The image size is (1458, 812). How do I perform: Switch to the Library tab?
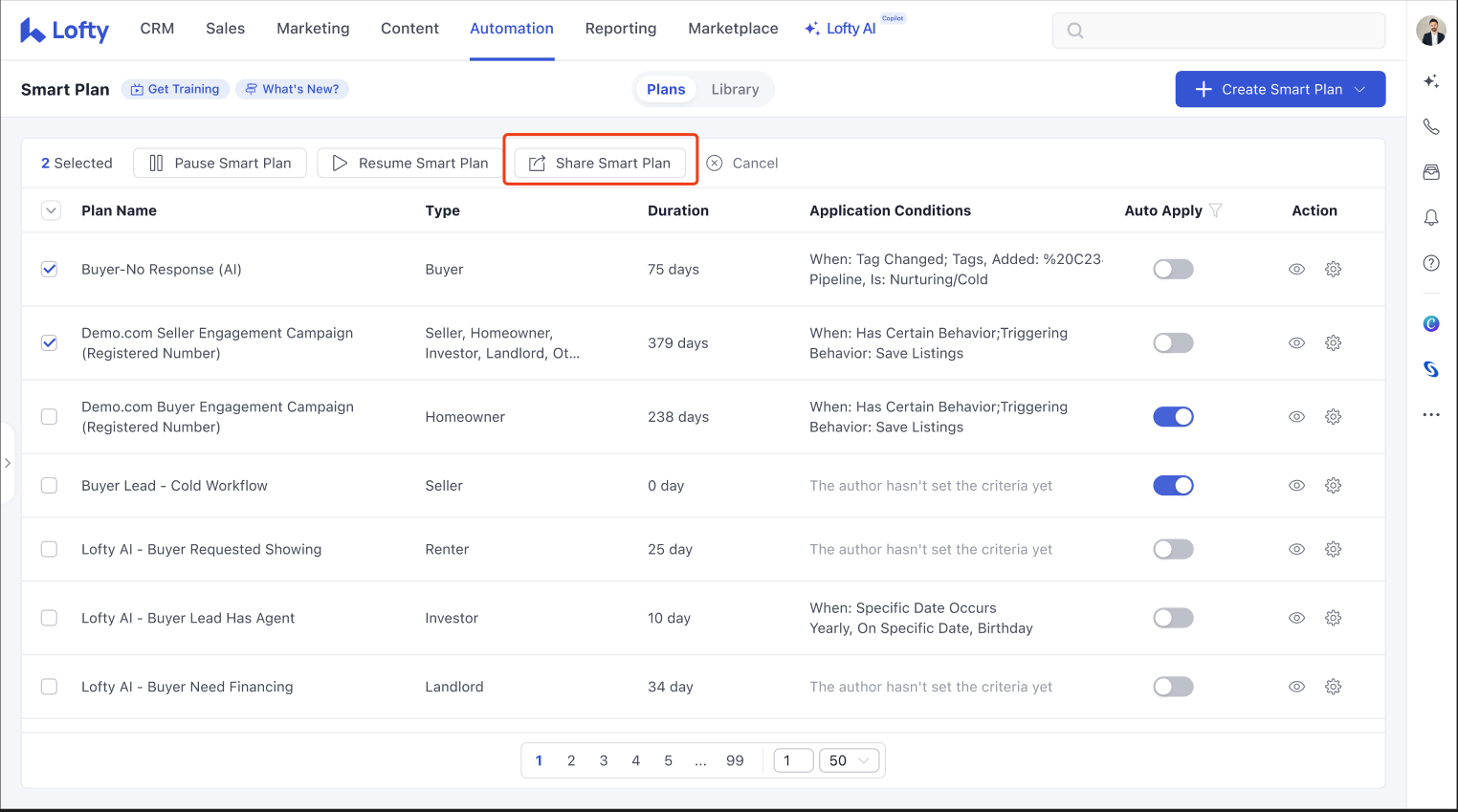[x=735, y=89]
